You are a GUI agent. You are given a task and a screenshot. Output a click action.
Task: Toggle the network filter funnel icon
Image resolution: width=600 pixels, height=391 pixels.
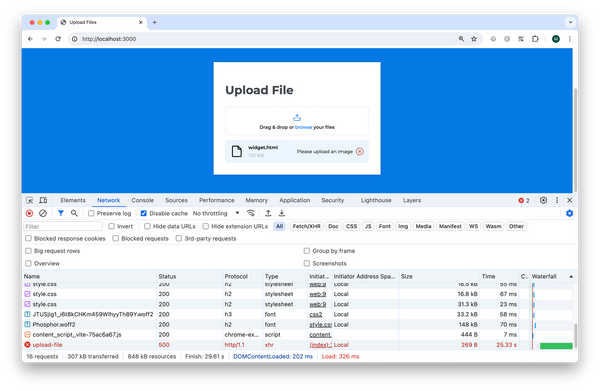(60, 213)
